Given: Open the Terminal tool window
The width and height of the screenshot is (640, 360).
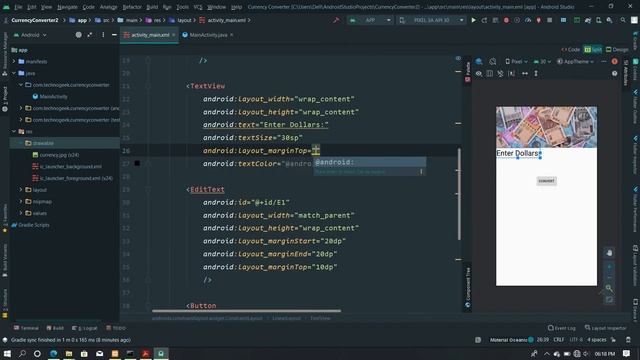Looking at the screenshot, I should coord(27,328).
